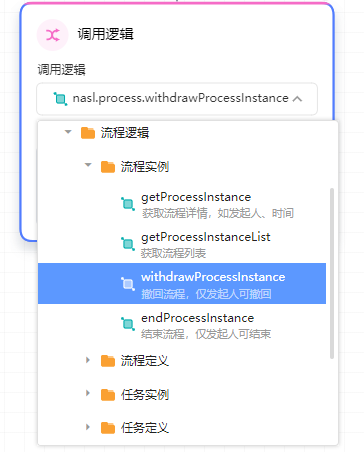Open the nasl.process.withdrawProcessInstance combo box

(177, 99)
